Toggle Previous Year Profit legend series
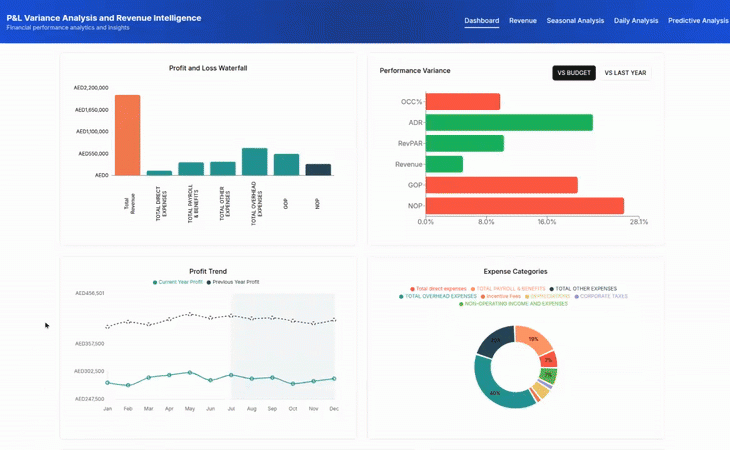 click(x=234, y=282)
